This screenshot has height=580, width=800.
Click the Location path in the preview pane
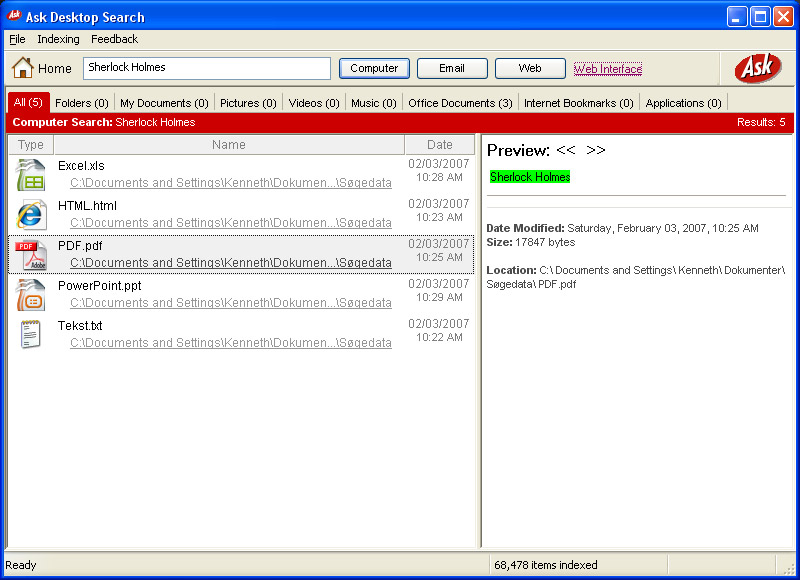click(x=636, y=277)
